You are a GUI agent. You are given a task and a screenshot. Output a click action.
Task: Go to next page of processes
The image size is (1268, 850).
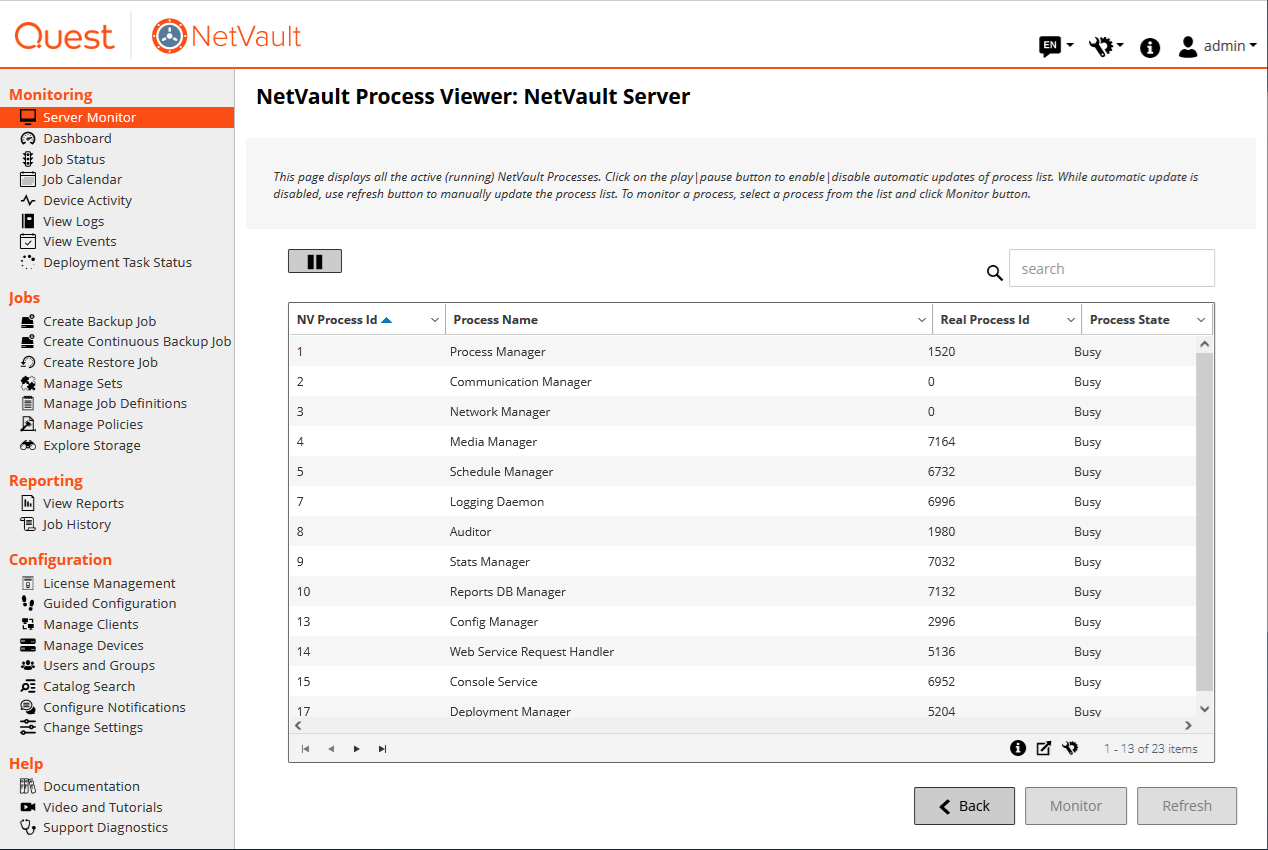click(357, 748)
